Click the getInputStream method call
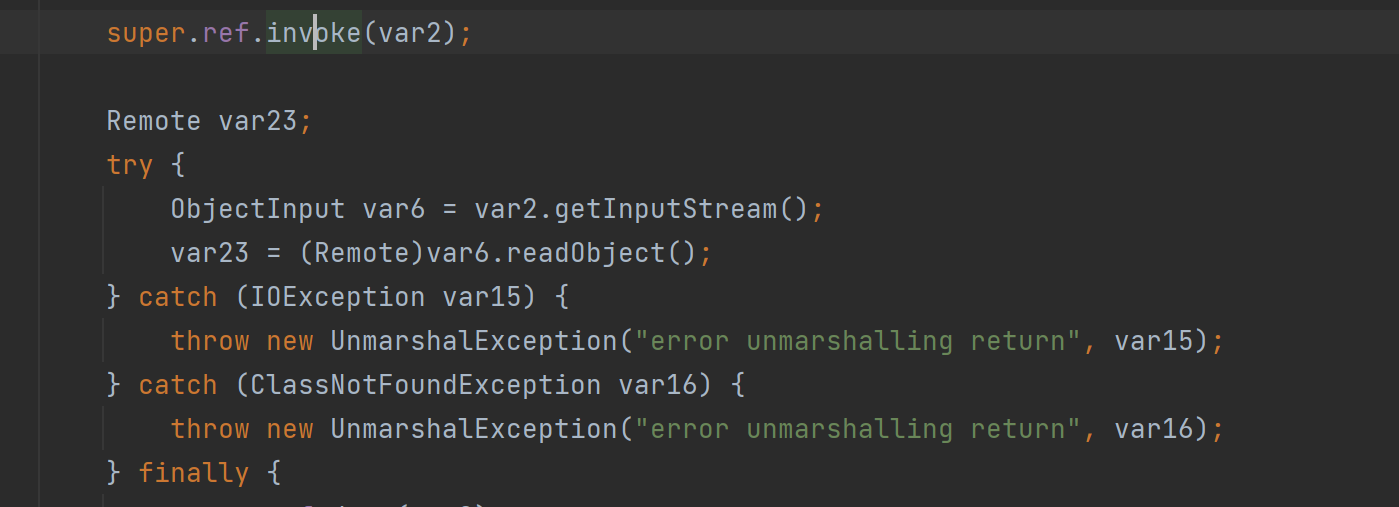 [x=666, y=209]
